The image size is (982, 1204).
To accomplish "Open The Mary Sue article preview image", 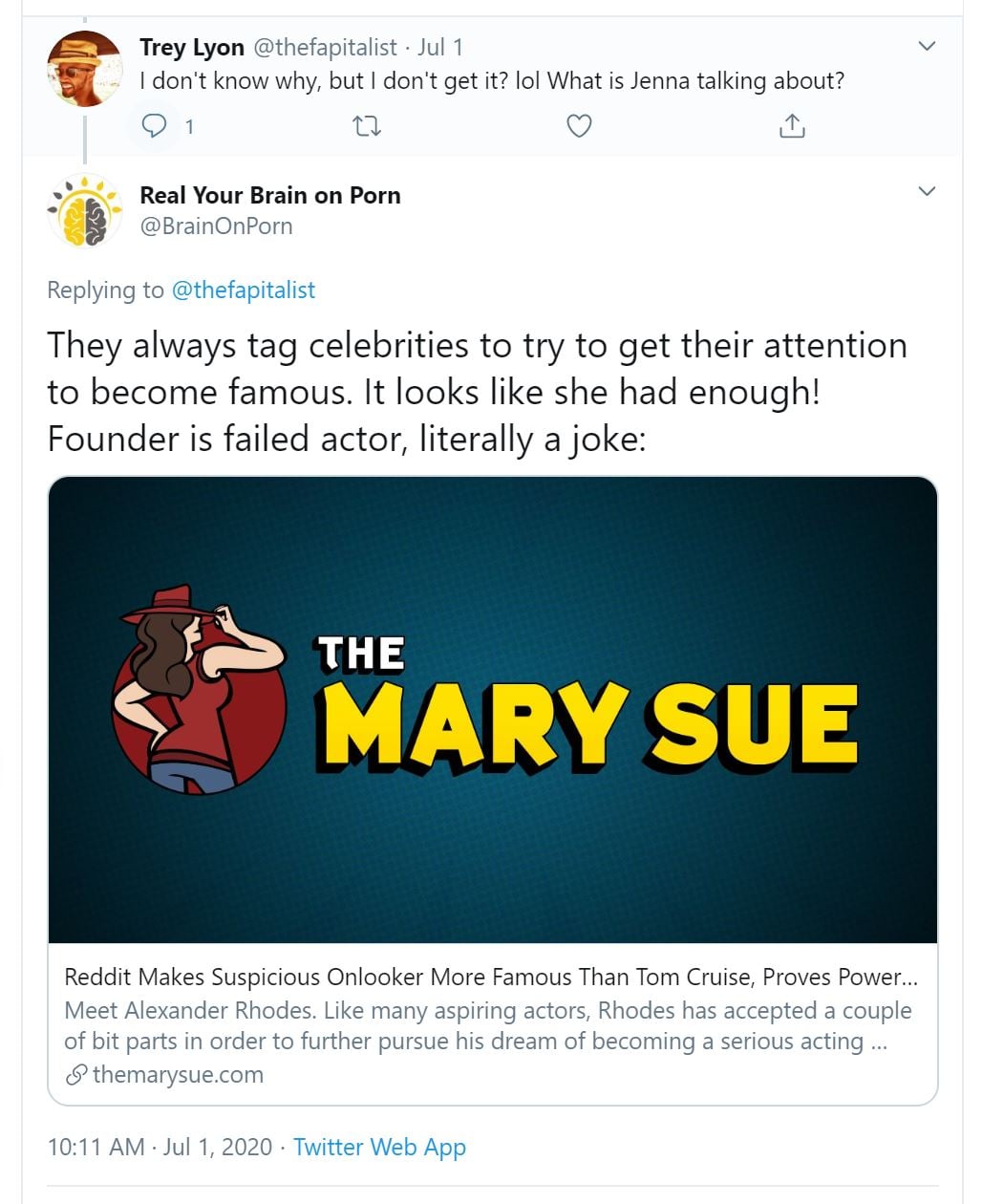I will click(493, 709).
